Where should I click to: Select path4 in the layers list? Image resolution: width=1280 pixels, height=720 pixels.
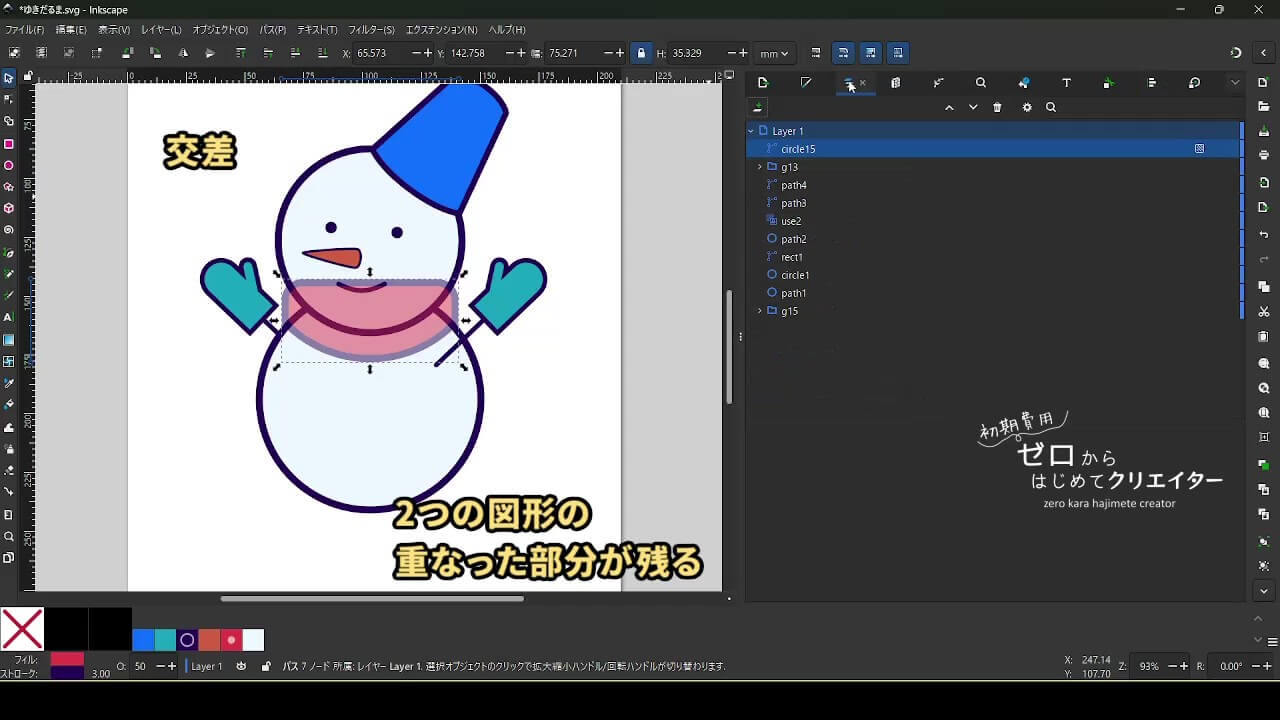[794, 185]
